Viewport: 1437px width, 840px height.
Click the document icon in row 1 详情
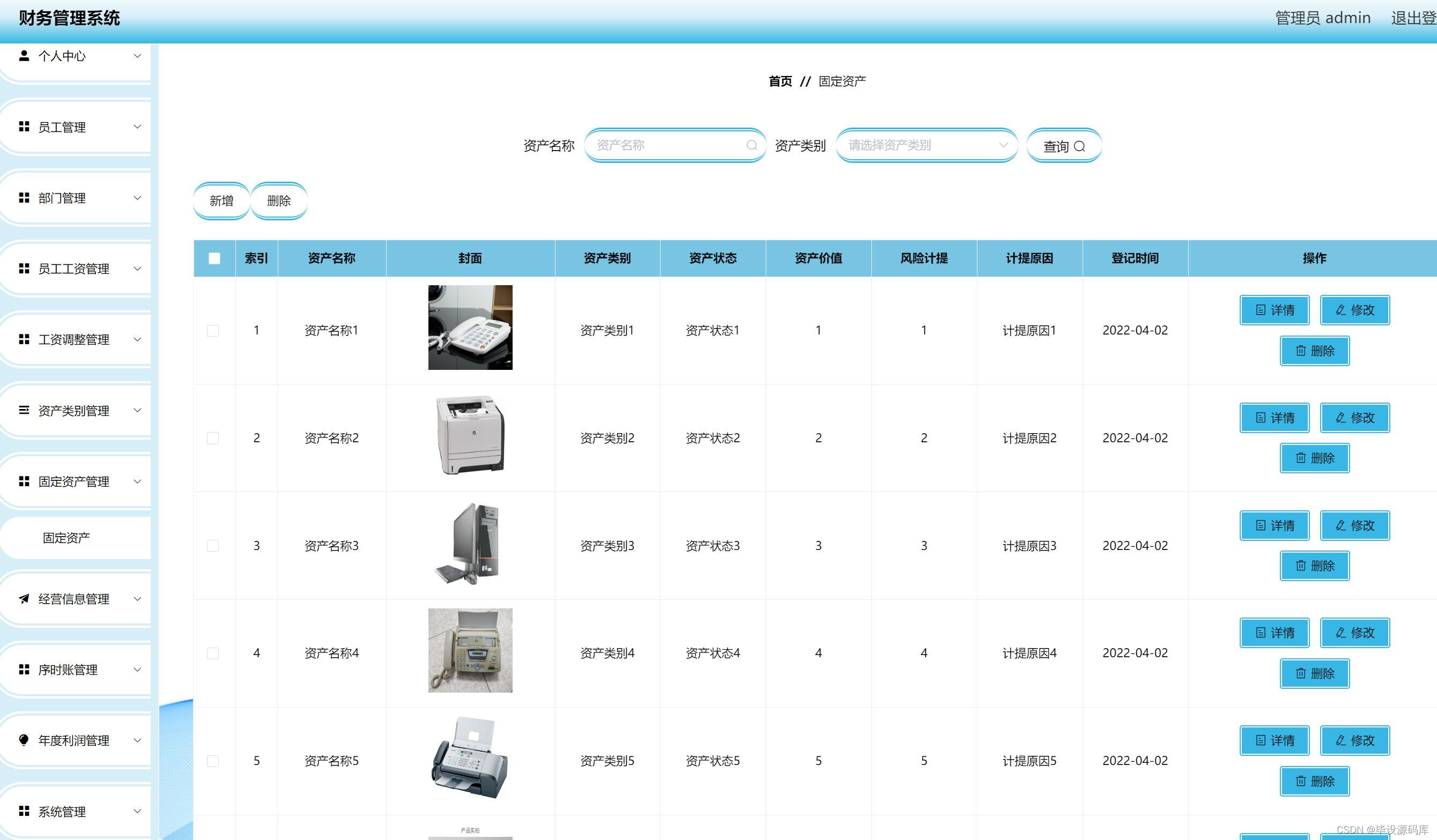click(x=1261, y=310)
